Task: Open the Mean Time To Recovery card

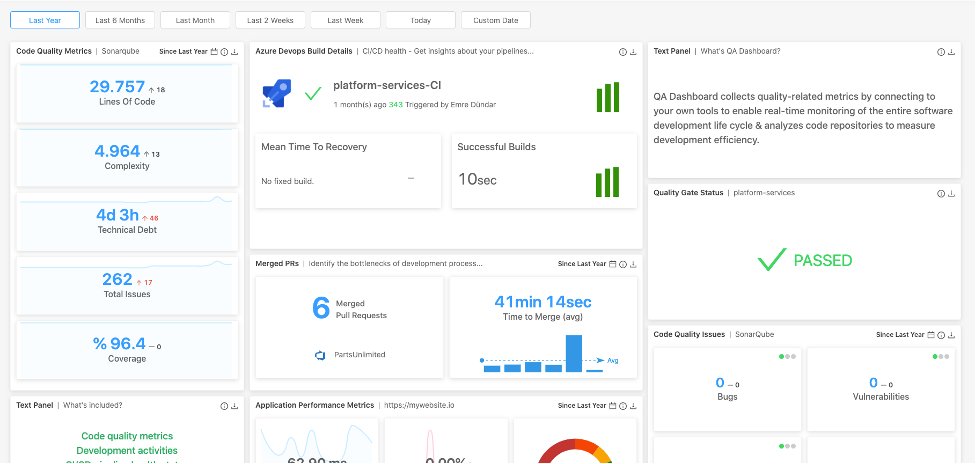Action: (x=348, y=171)
